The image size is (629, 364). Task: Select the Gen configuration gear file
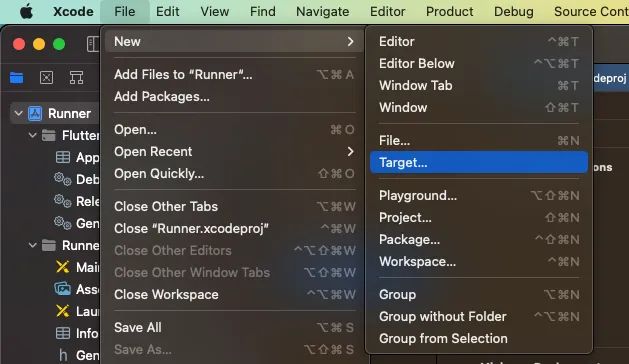coord(63,223)
